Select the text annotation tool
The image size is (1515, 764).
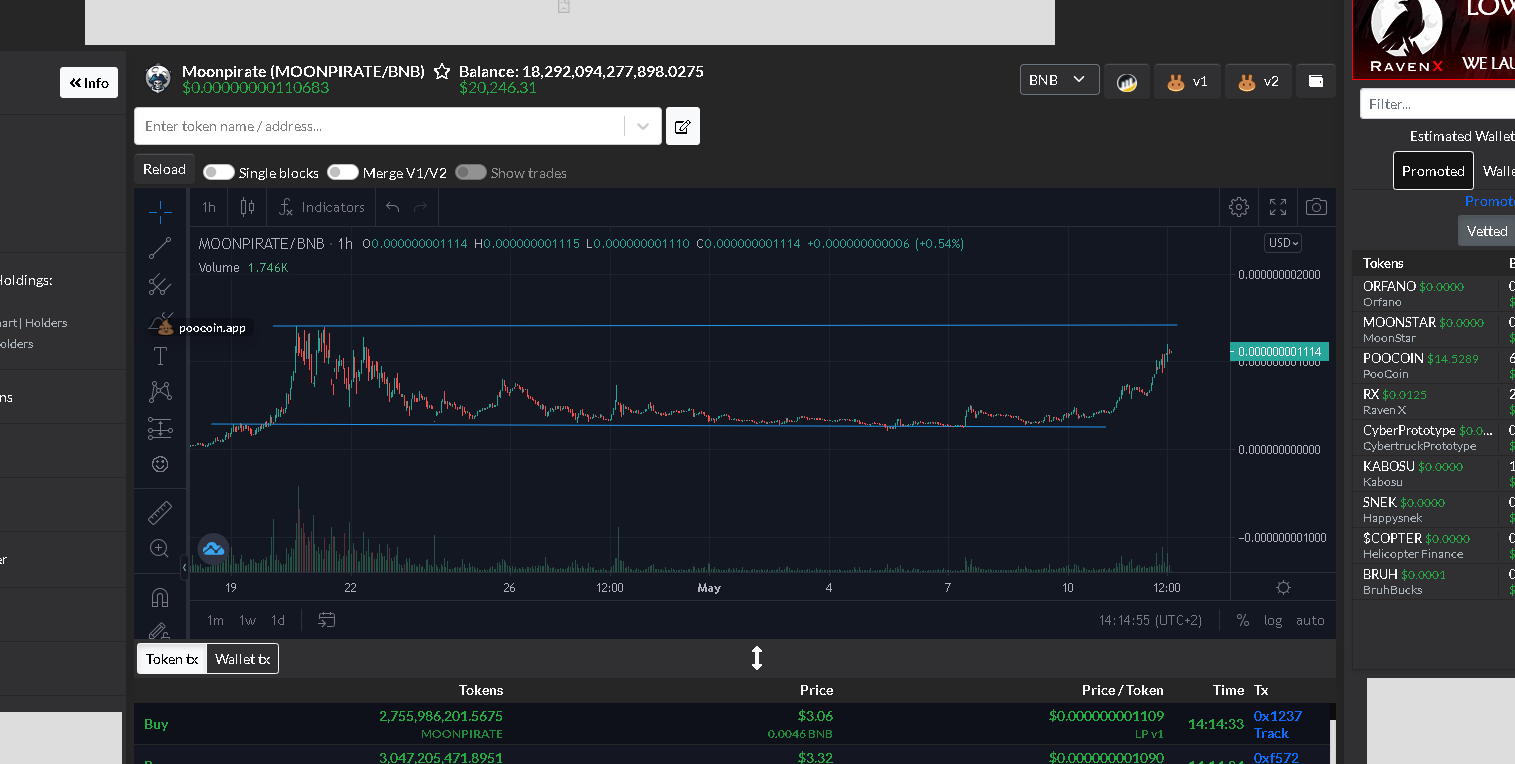click(160, 356)
